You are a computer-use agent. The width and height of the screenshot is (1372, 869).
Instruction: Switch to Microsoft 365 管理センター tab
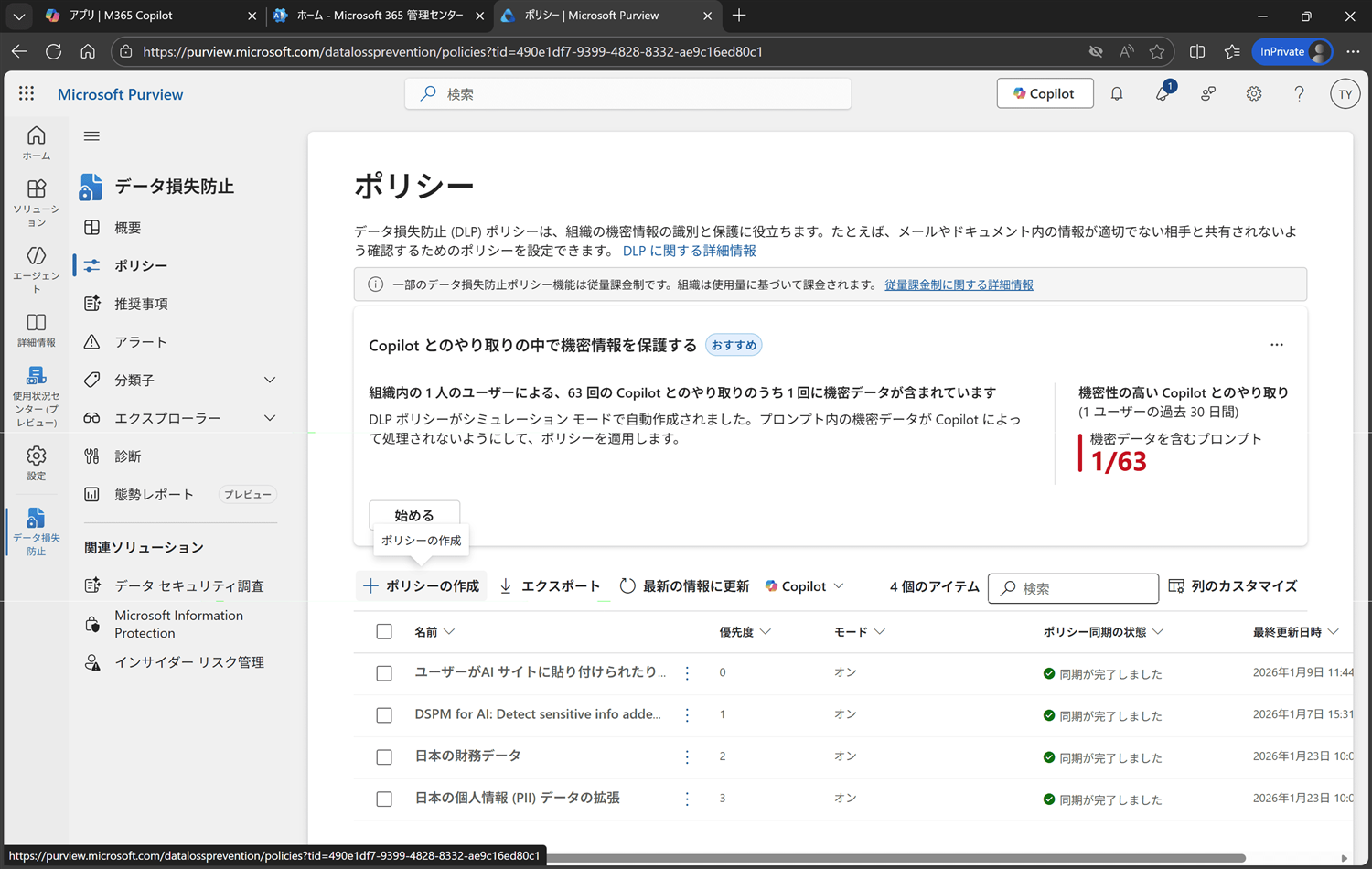pyautogui.click(x=380, y=16)
